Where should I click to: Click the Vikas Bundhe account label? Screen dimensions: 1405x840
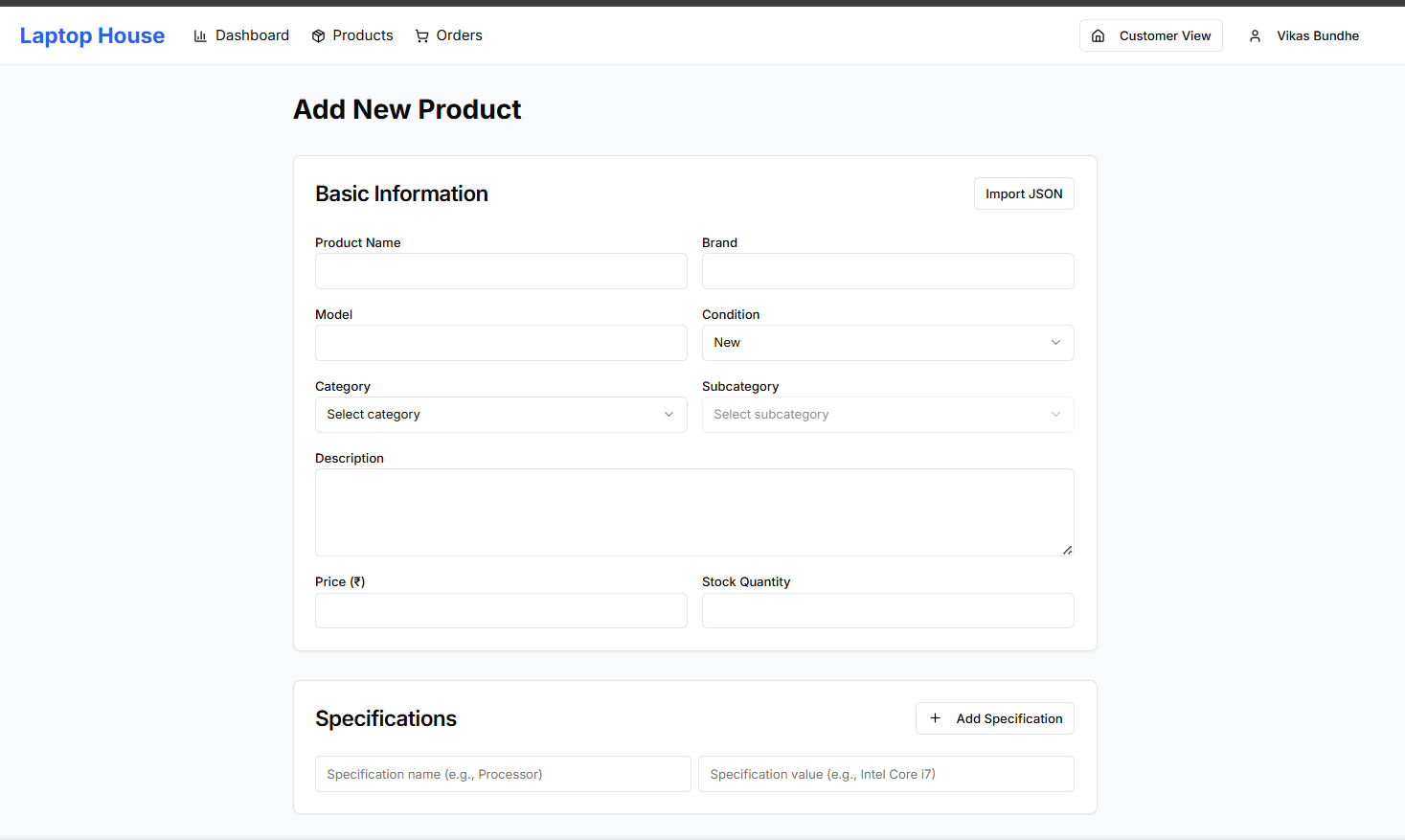tap(1318, 35)
